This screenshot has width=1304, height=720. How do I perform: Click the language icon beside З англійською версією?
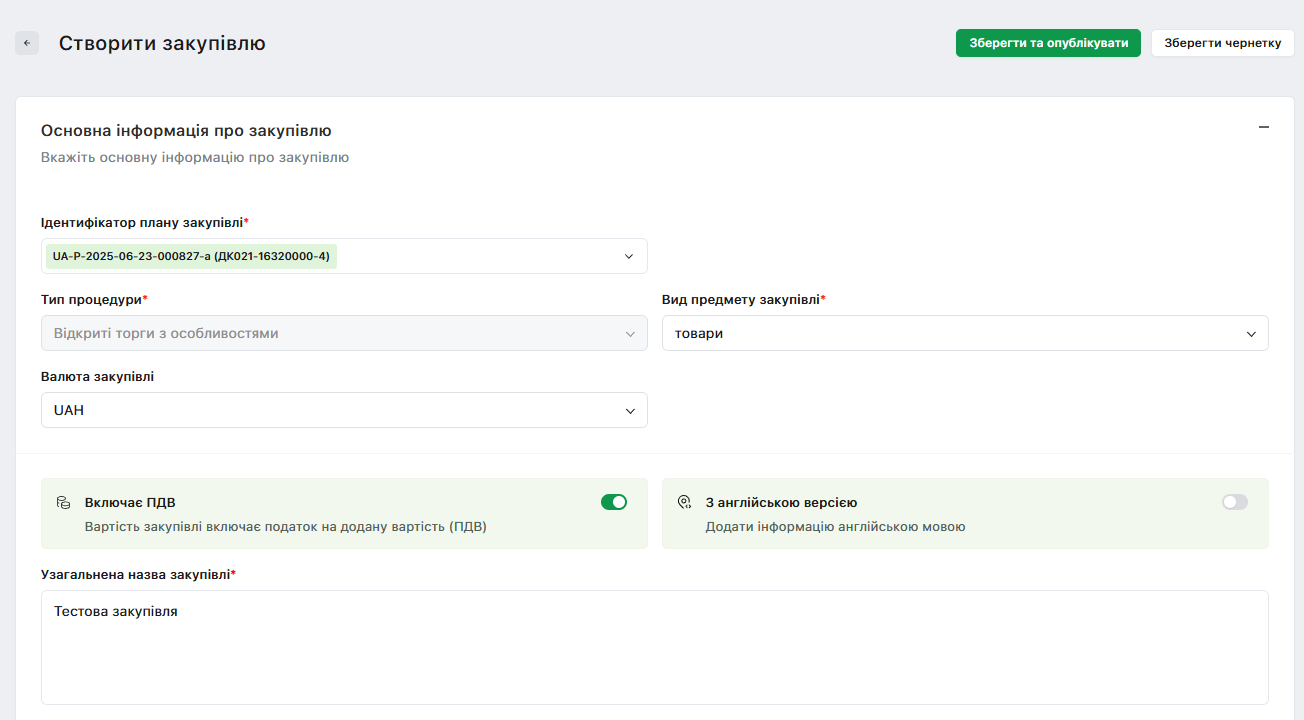pos(684,502)
